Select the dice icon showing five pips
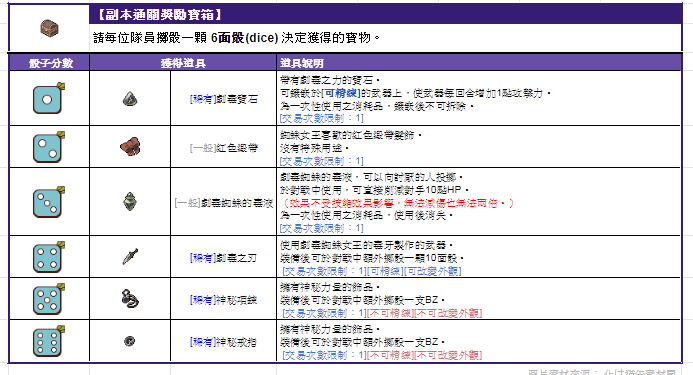Image resolution: width=693 pixels, height=375 pixels. click(49, 299)
